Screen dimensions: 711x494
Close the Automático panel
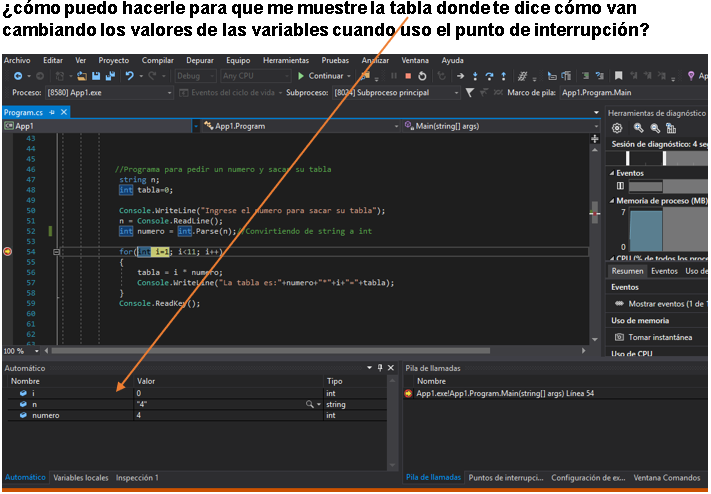coord(391,368)
